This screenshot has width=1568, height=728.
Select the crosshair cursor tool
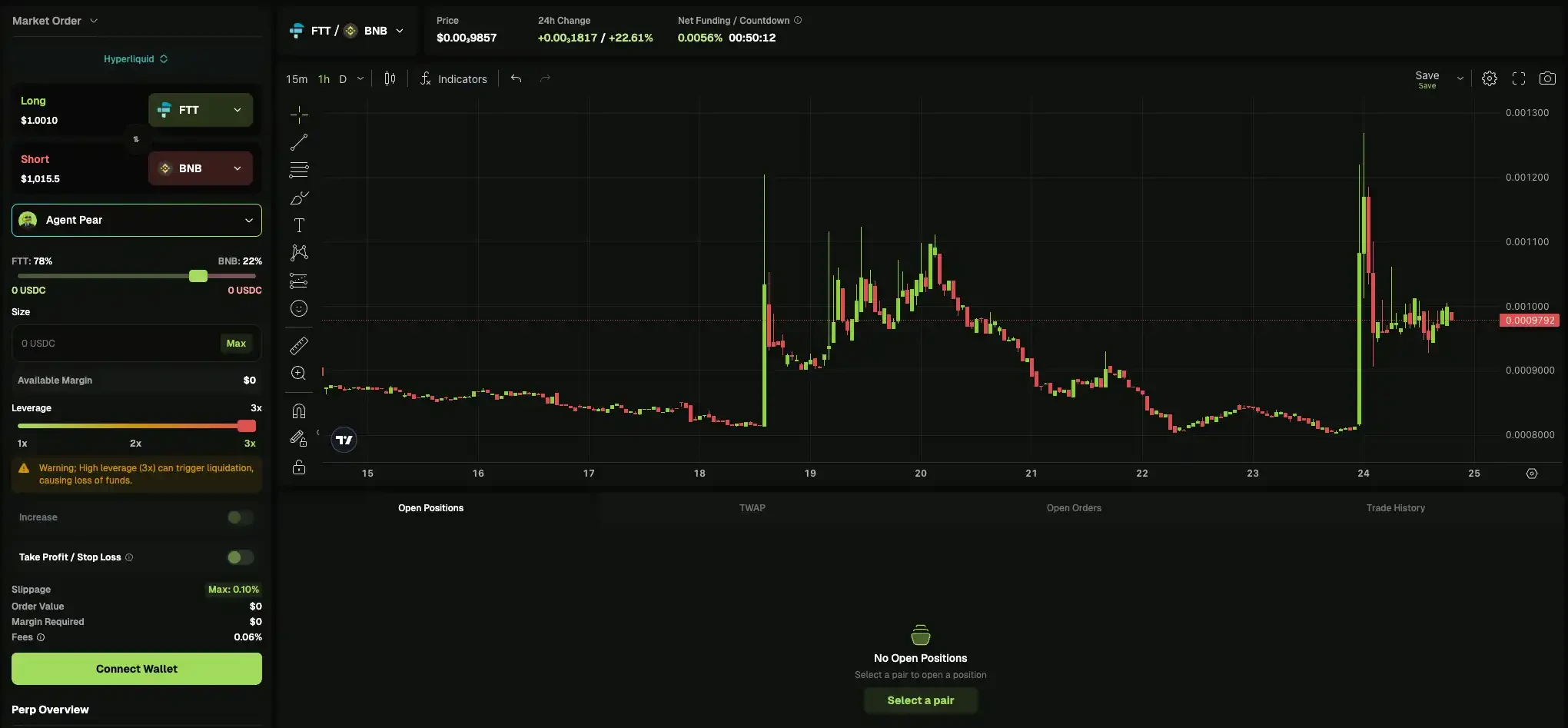299,115
